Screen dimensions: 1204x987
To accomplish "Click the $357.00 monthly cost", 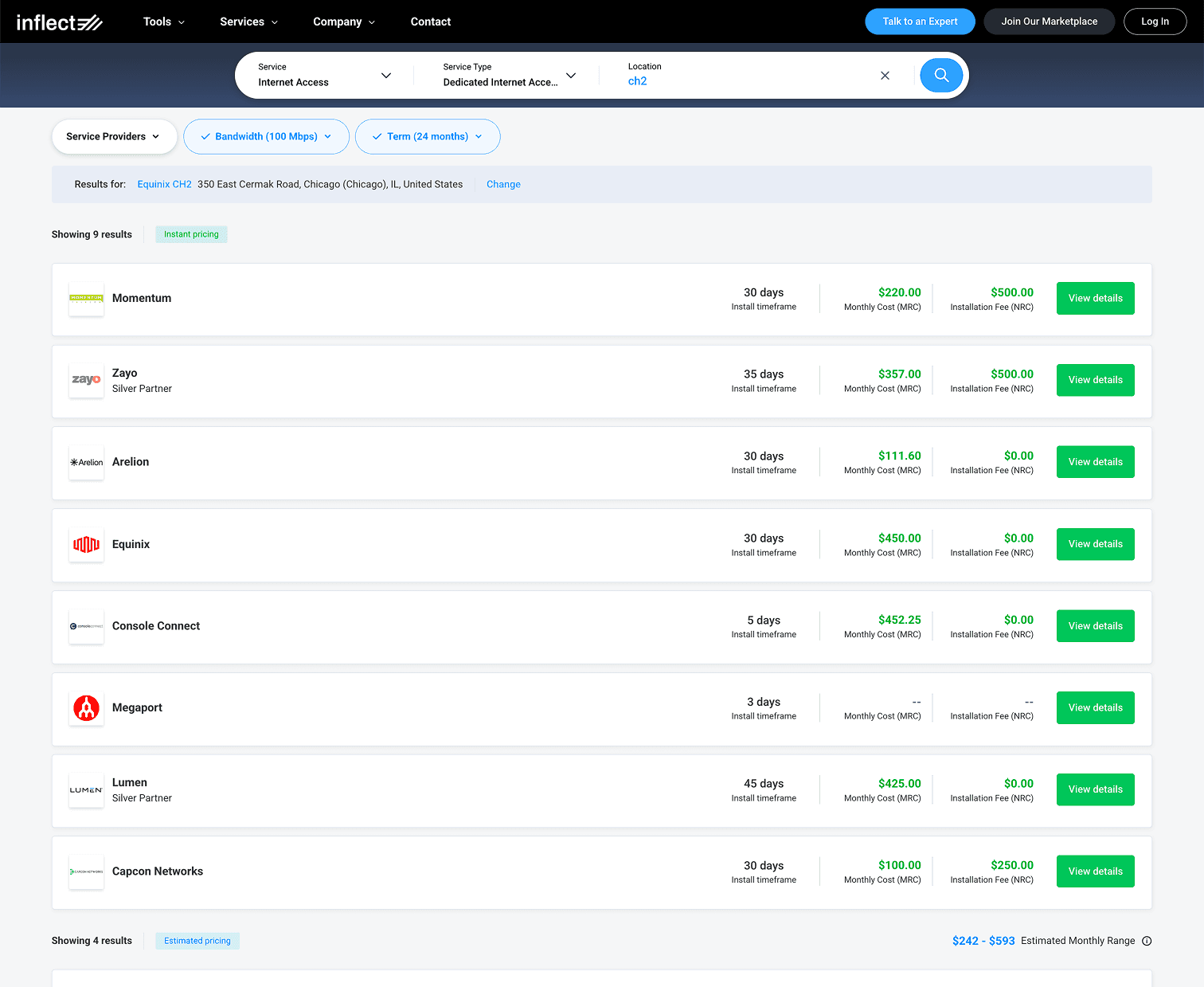I will click(899, 374).
